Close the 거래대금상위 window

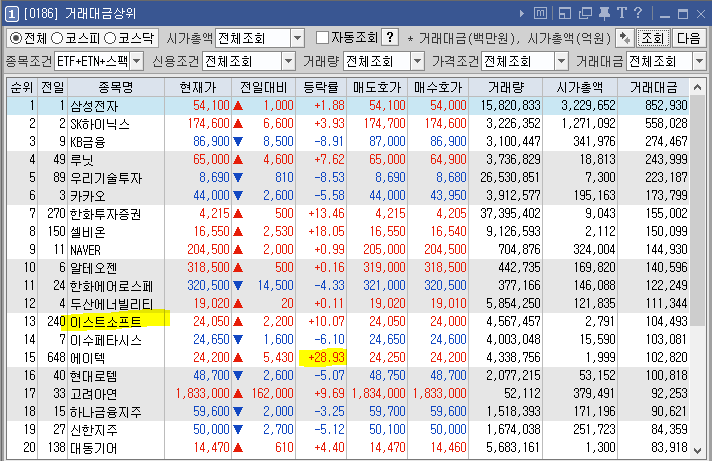coord(701,14)
